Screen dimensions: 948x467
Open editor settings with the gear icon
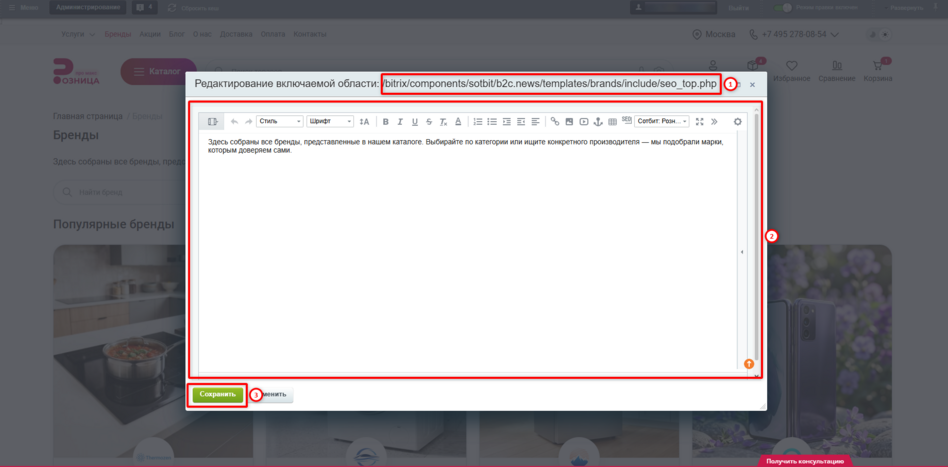(x=738, y=122)
